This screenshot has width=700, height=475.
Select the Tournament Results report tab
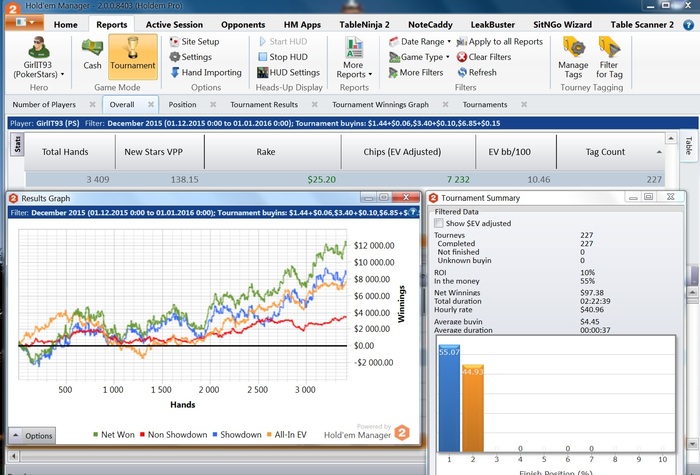(x=264, y=104)
